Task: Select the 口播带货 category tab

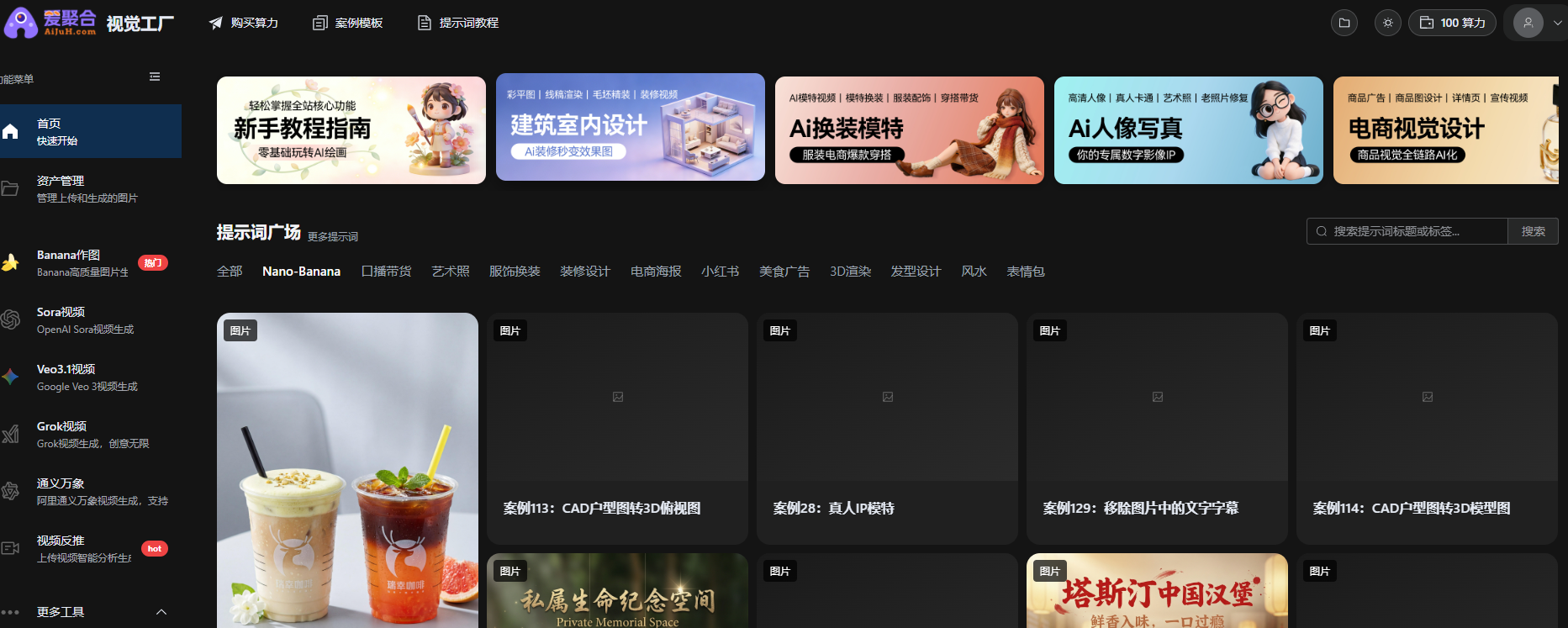Action: [386, 272]
